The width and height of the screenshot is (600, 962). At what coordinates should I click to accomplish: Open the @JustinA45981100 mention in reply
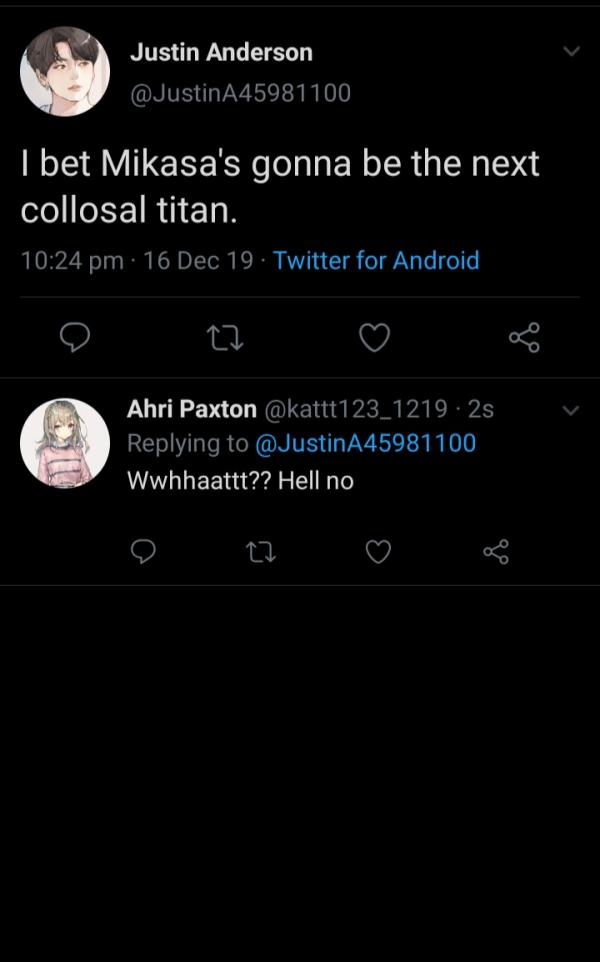click(x=366, y=443)
